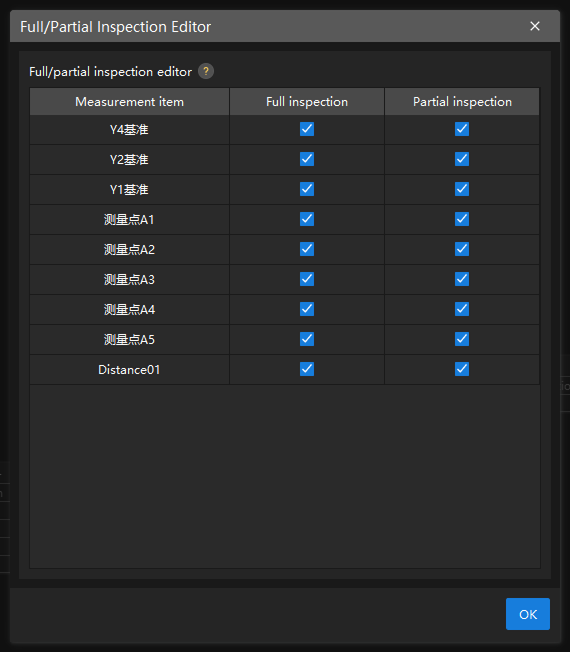This screenshot has width=570, height=652.
Task: Select the 测量点A3 row label
Action: coord(129,279)
